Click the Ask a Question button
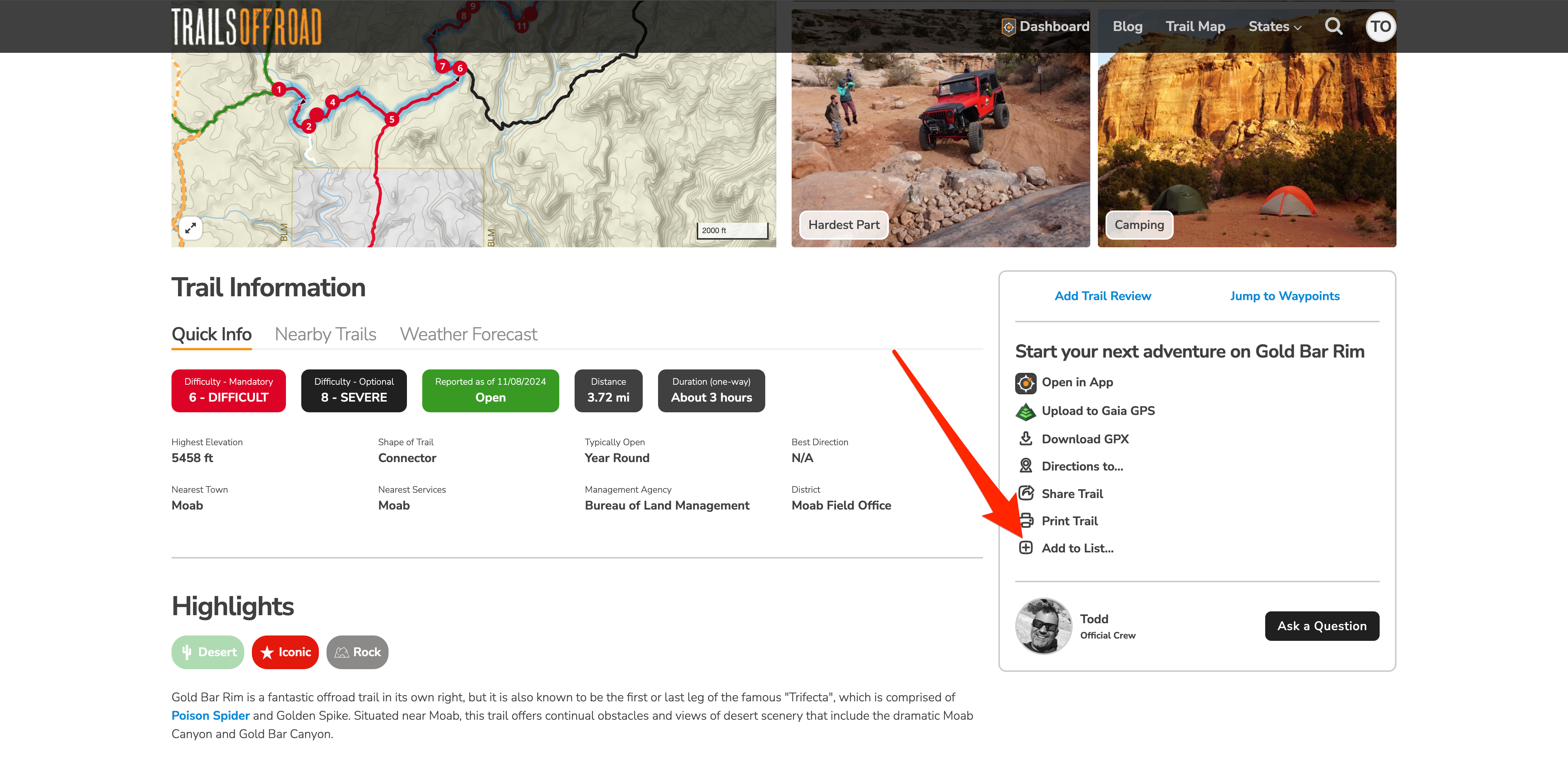Viewport: 1568px width, 771px height. (x=1321, y=626)
